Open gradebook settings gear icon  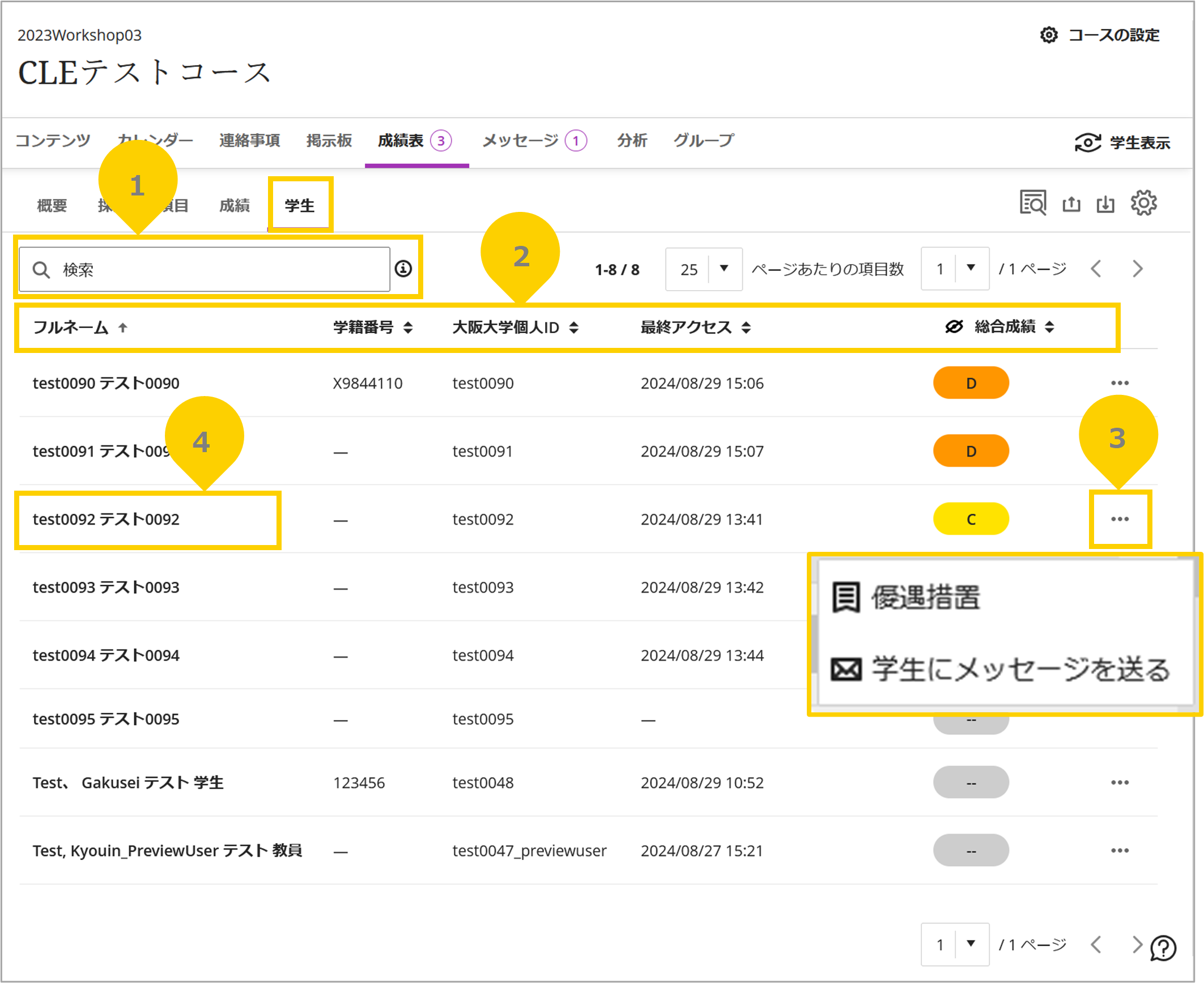[1143, 203]
